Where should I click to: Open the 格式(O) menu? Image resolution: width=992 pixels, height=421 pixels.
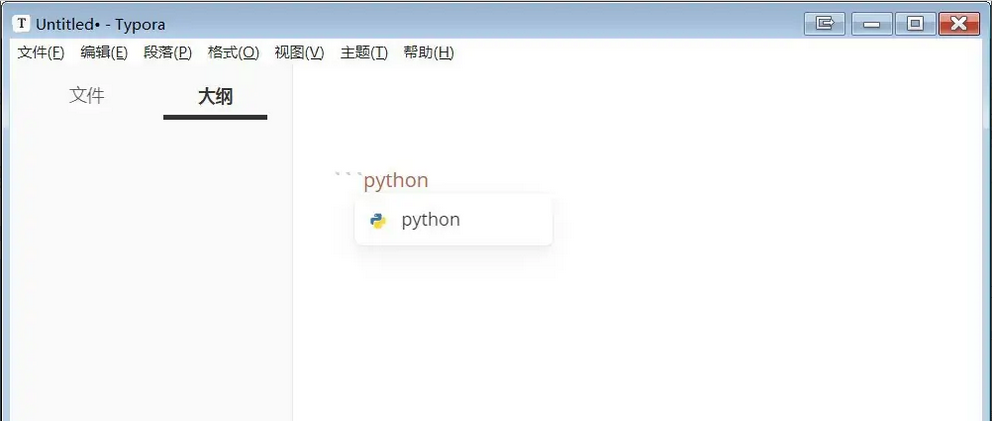233,53
